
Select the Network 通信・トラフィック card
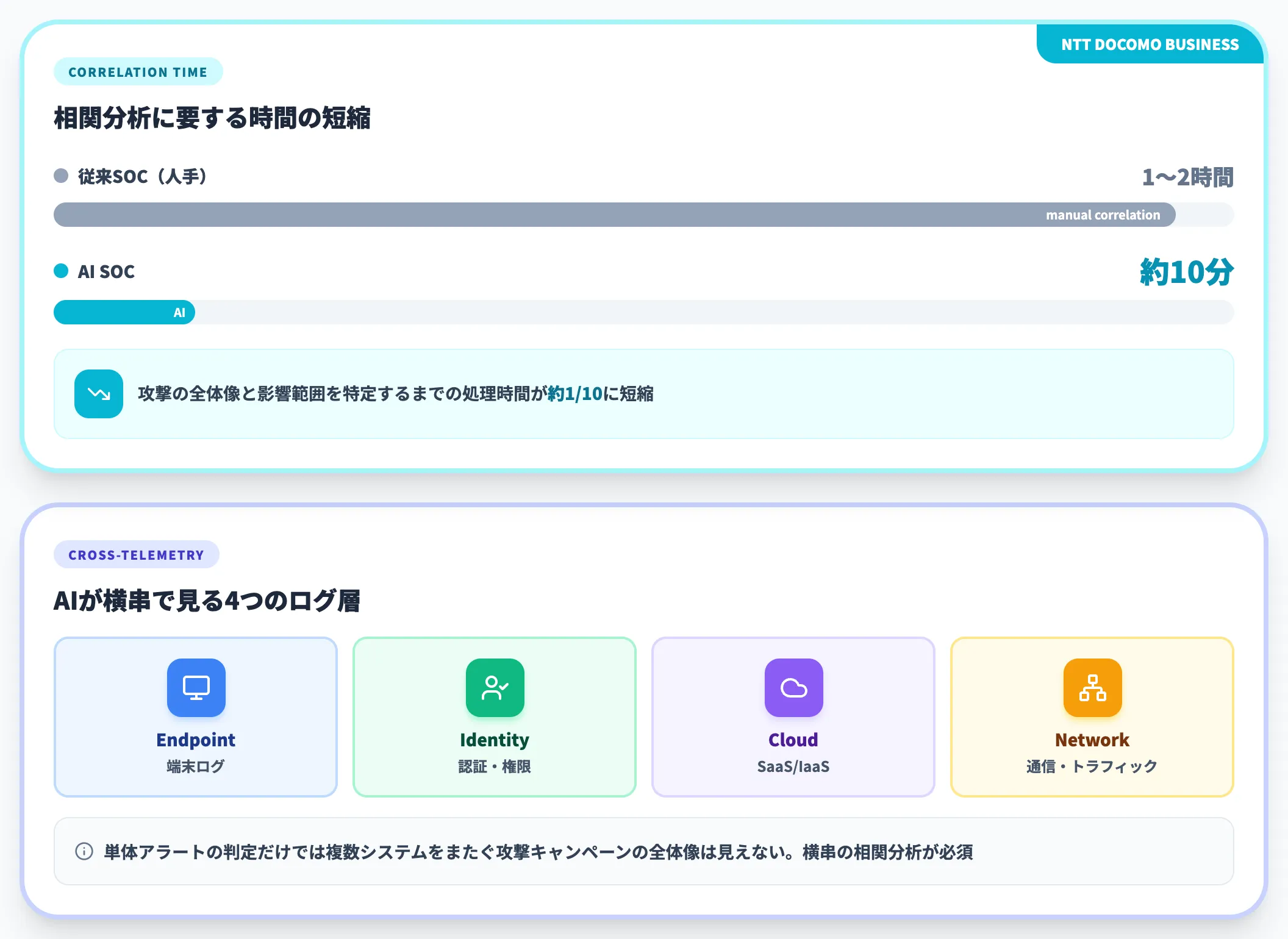click(x=1092, y=717)
